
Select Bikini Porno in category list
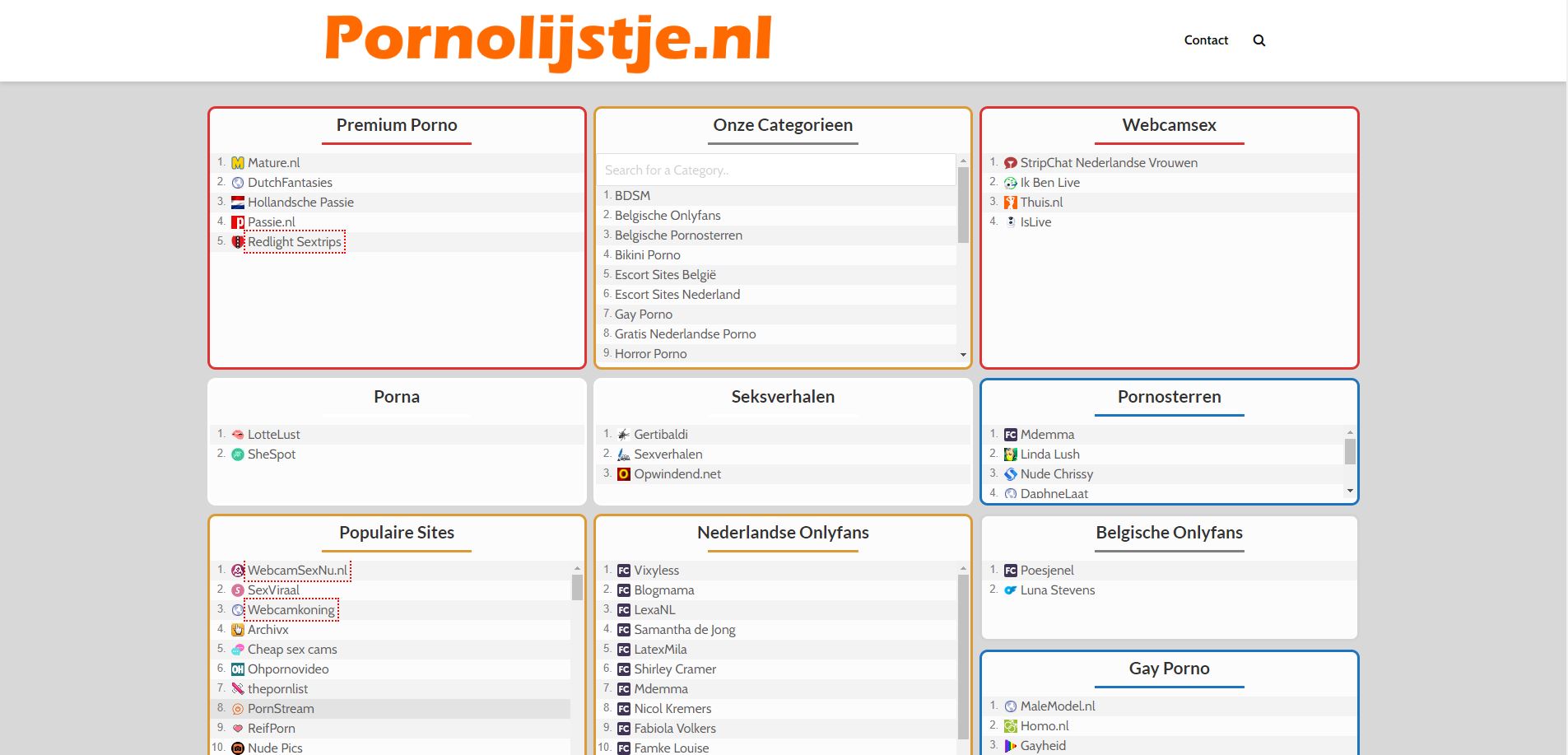coord(648,255)
